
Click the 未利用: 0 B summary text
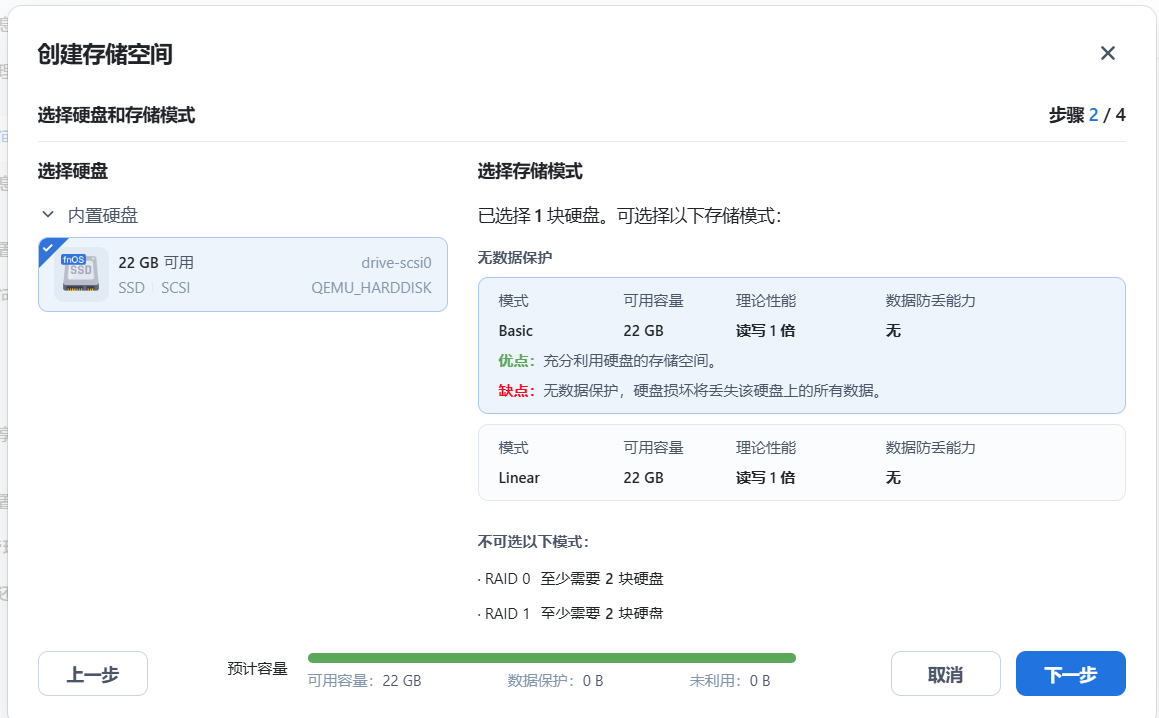pyautogui.click(x=730, y=680)
